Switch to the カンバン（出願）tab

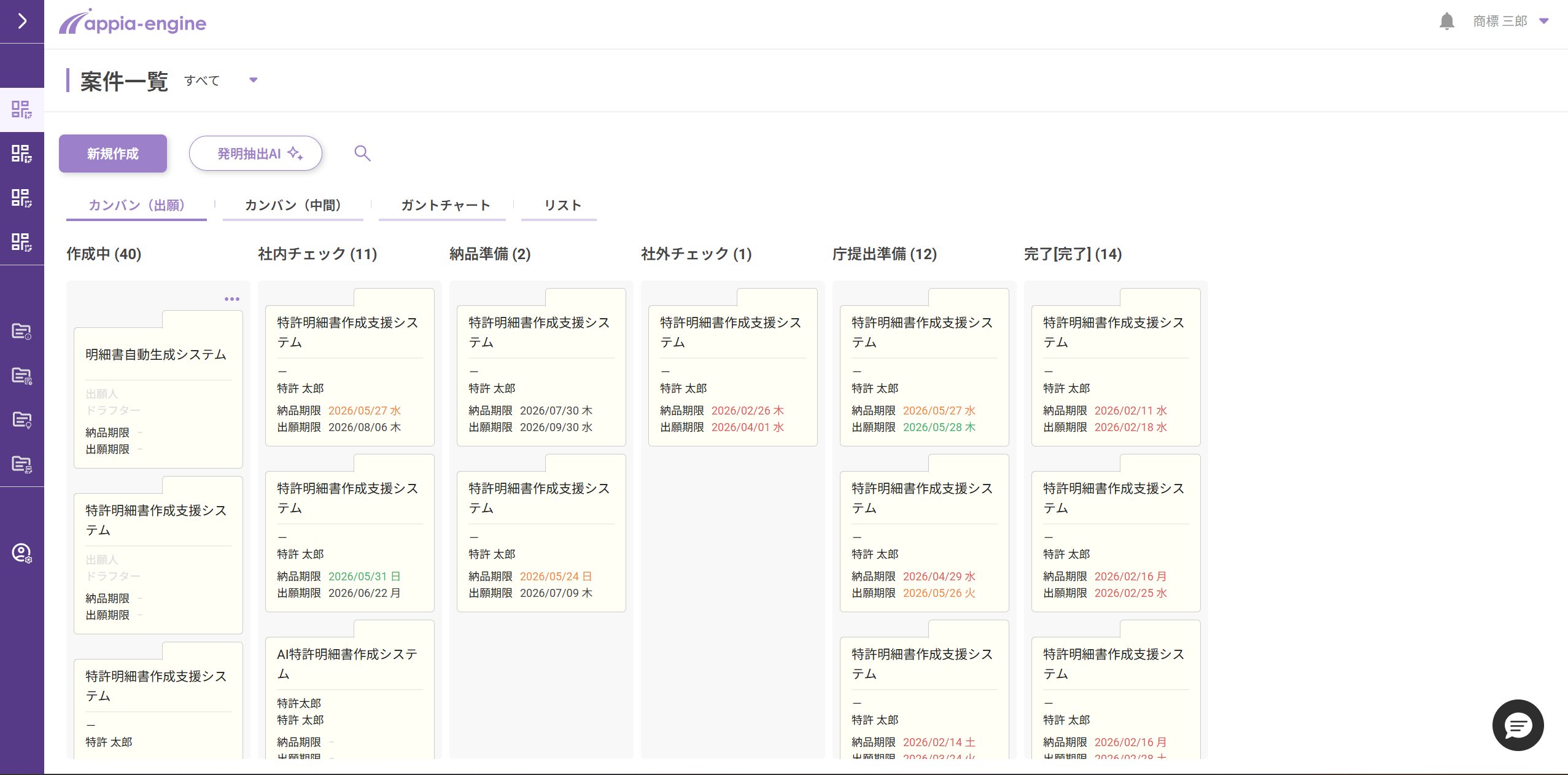coord(136,205)
